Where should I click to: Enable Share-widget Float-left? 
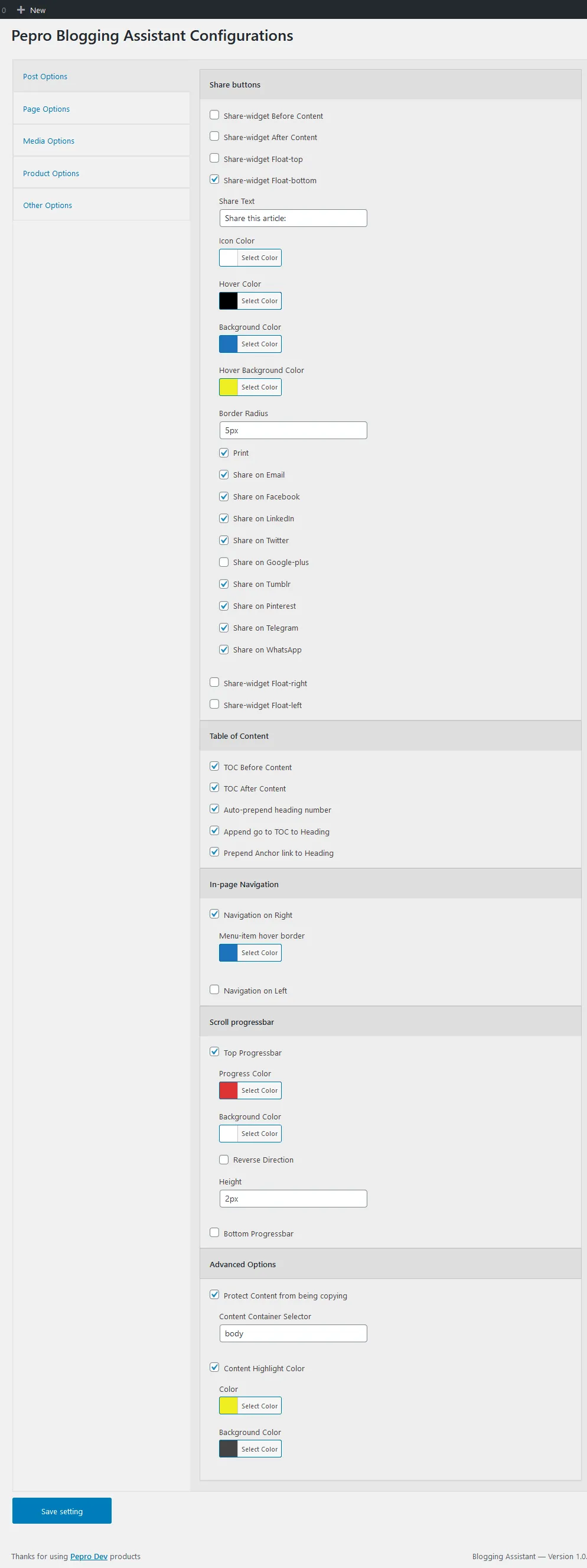pos(214,705)
